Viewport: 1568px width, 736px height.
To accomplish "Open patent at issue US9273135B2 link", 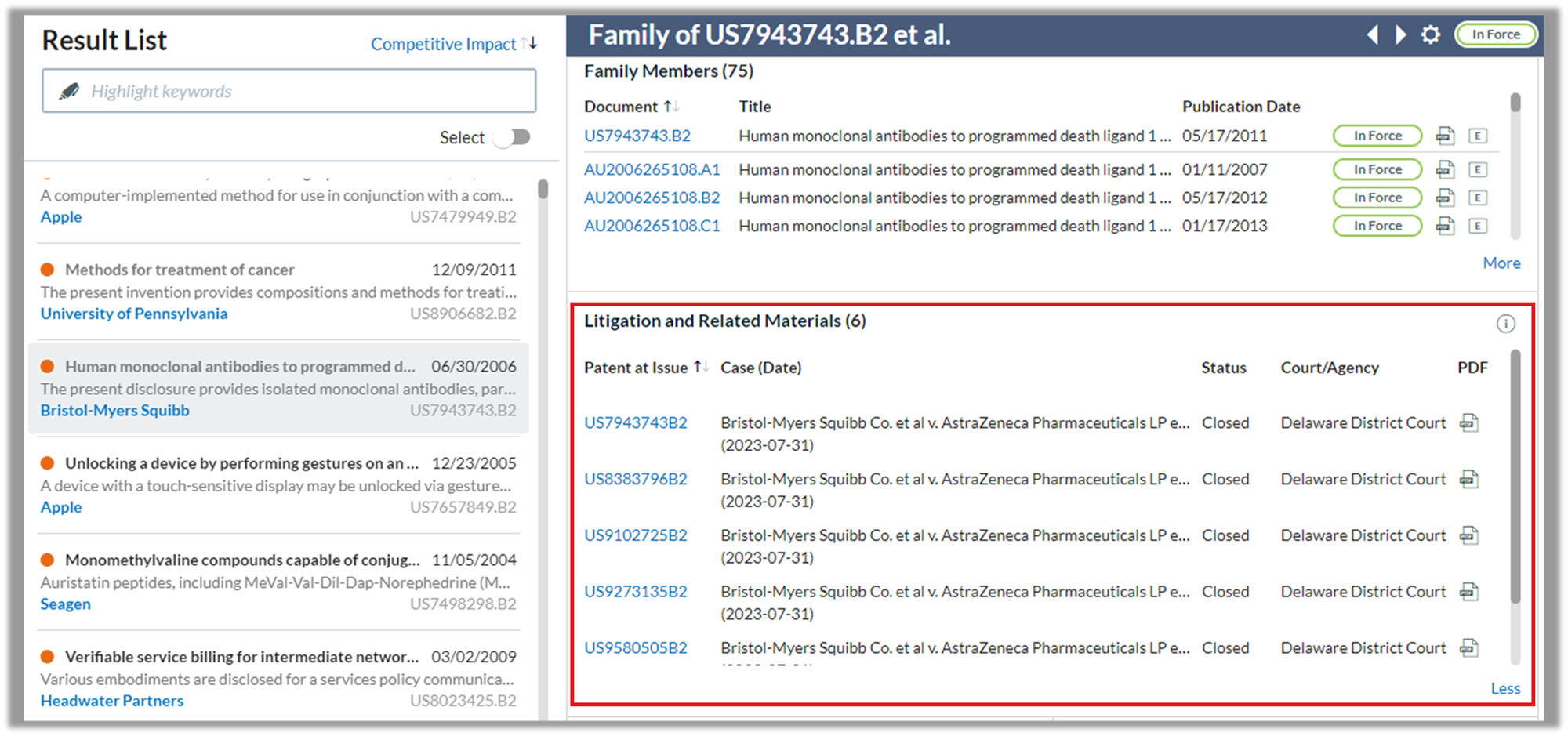I will point(636,592).
